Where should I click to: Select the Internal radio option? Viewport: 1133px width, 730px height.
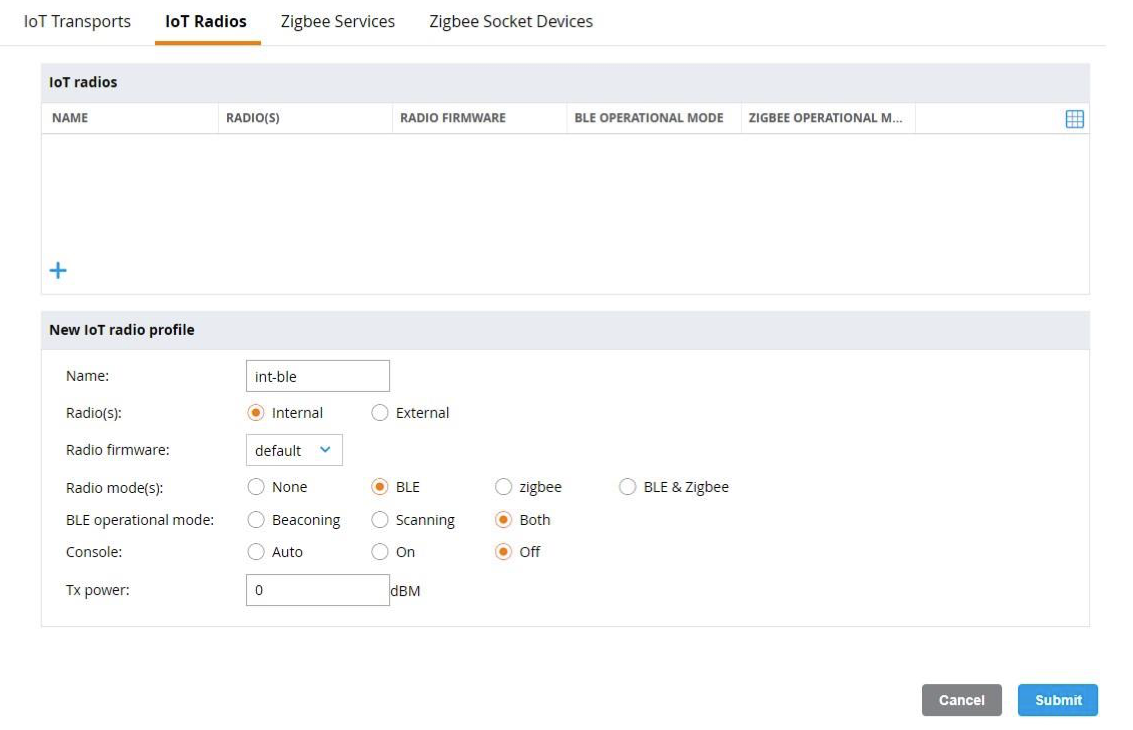256,413
